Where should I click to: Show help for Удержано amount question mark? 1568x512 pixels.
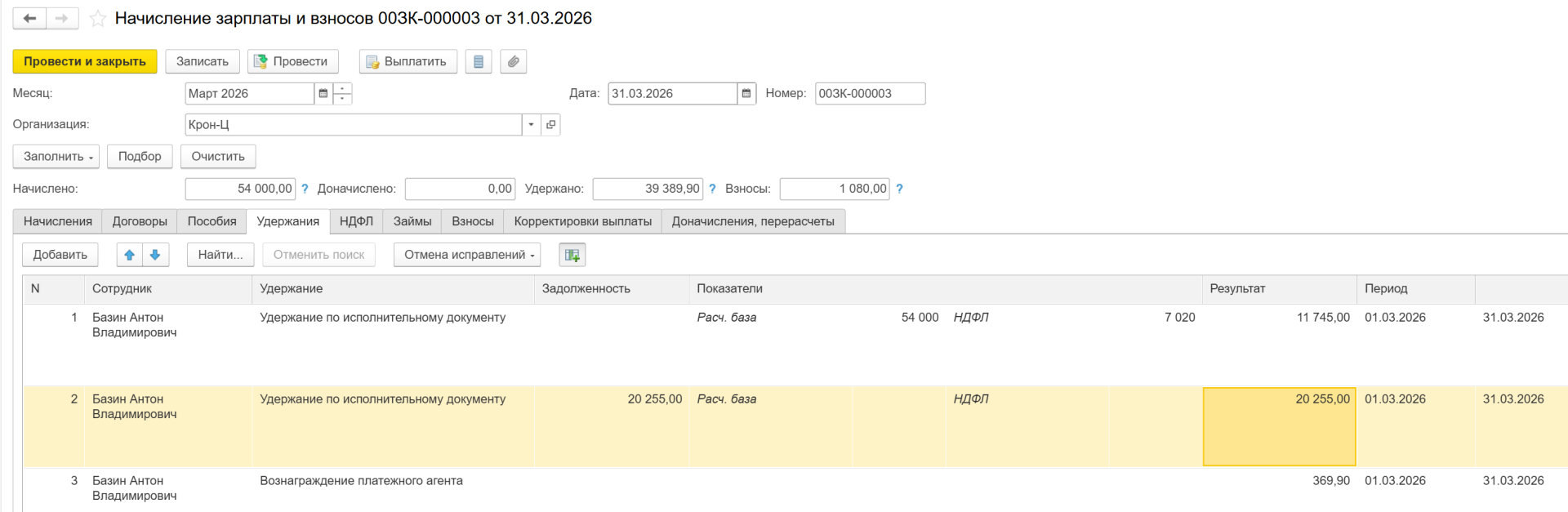pos(712,189)
